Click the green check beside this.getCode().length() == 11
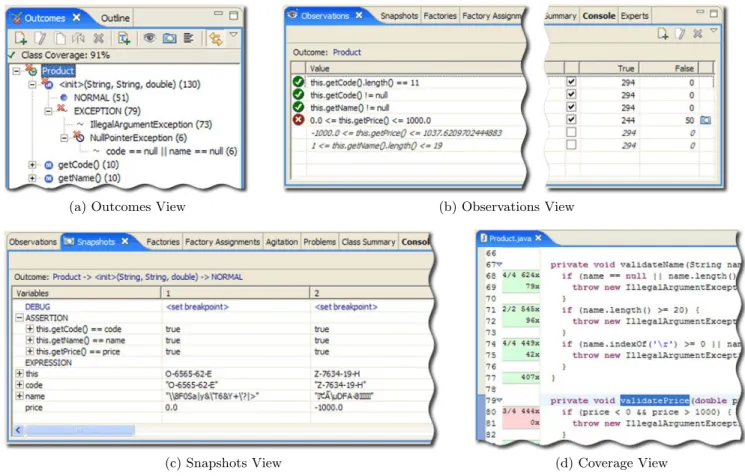This screenshot has width=745, height=476. click(298, 82)
